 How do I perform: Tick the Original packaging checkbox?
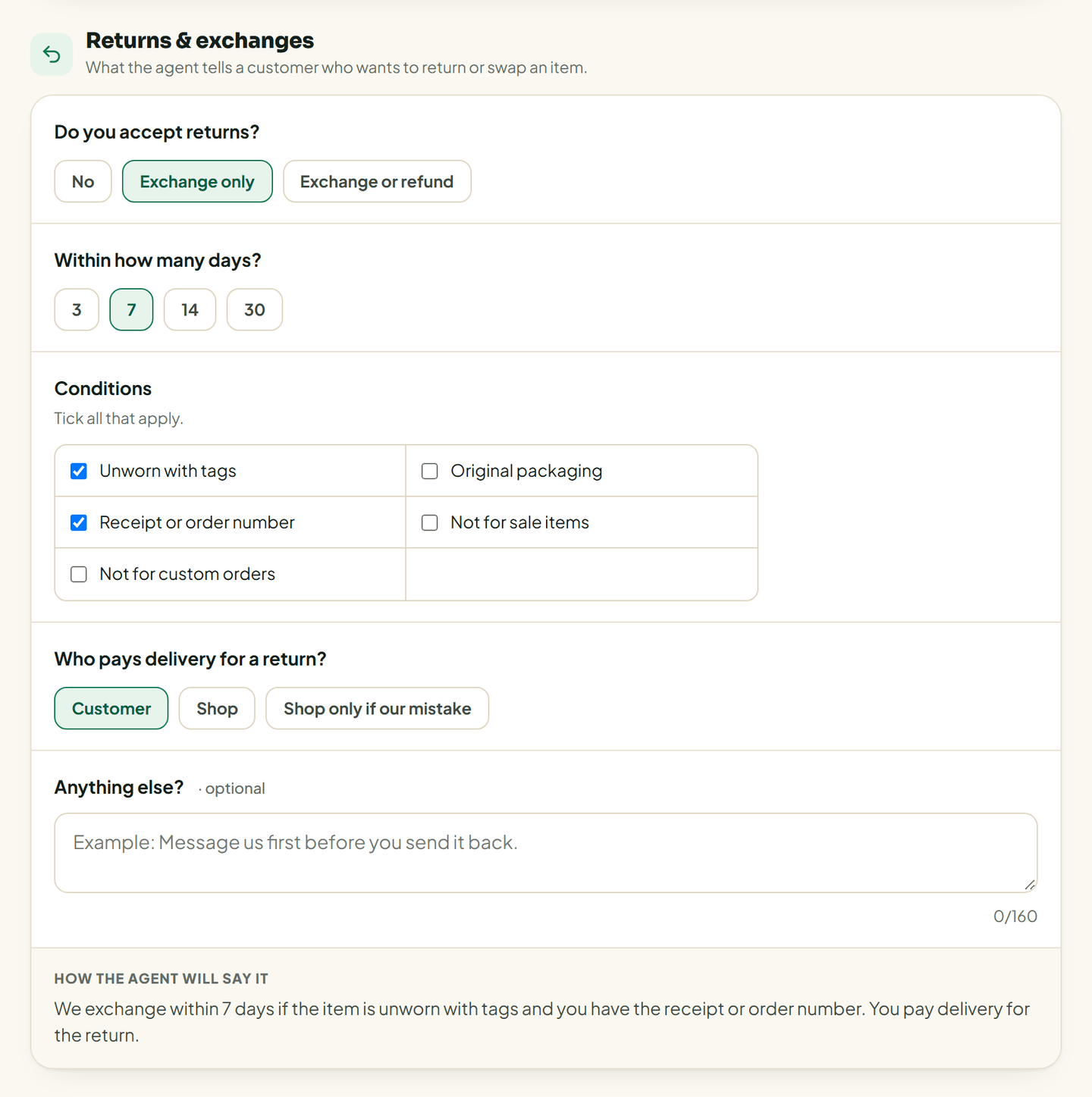[430, 471]
